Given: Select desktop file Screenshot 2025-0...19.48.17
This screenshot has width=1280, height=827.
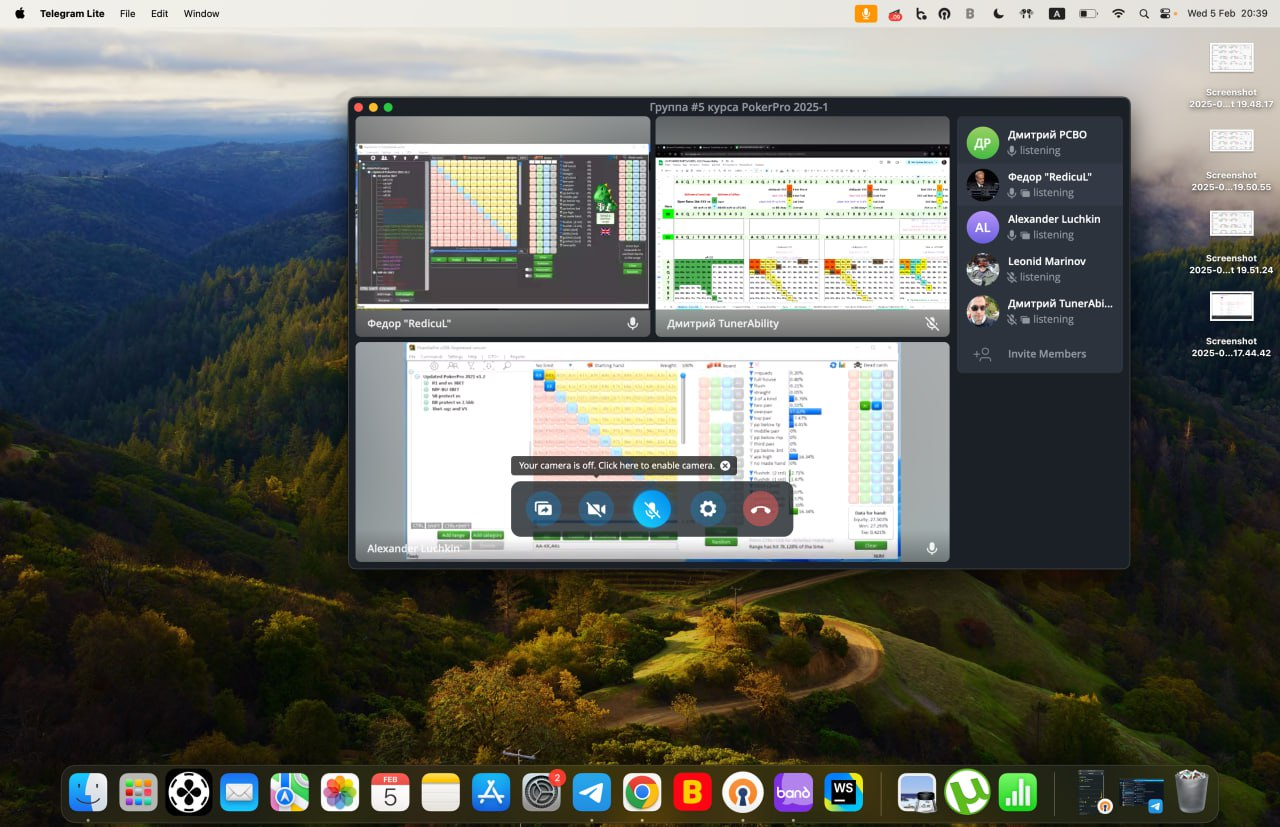Looking at the screenshot, I should click(1231, 76).
